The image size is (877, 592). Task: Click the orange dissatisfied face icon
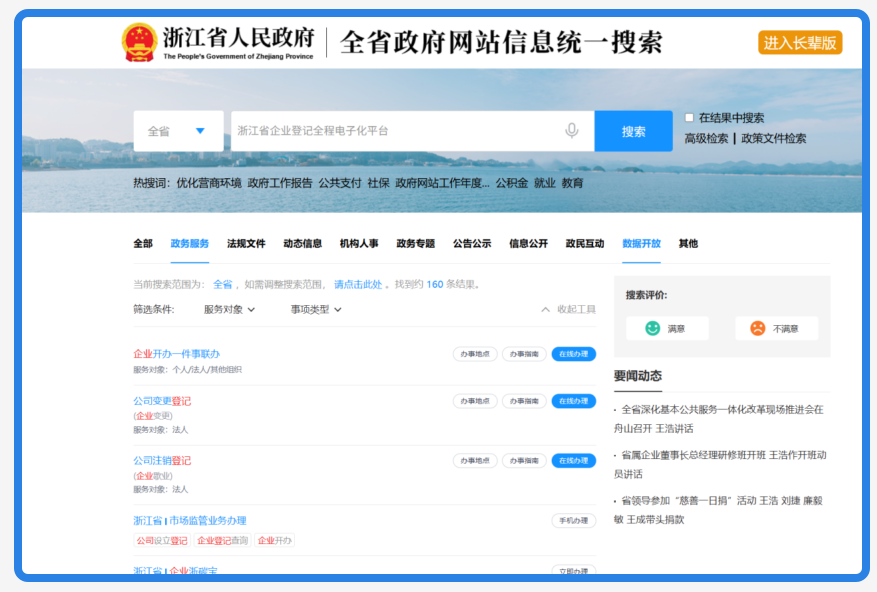pos(757,328)
